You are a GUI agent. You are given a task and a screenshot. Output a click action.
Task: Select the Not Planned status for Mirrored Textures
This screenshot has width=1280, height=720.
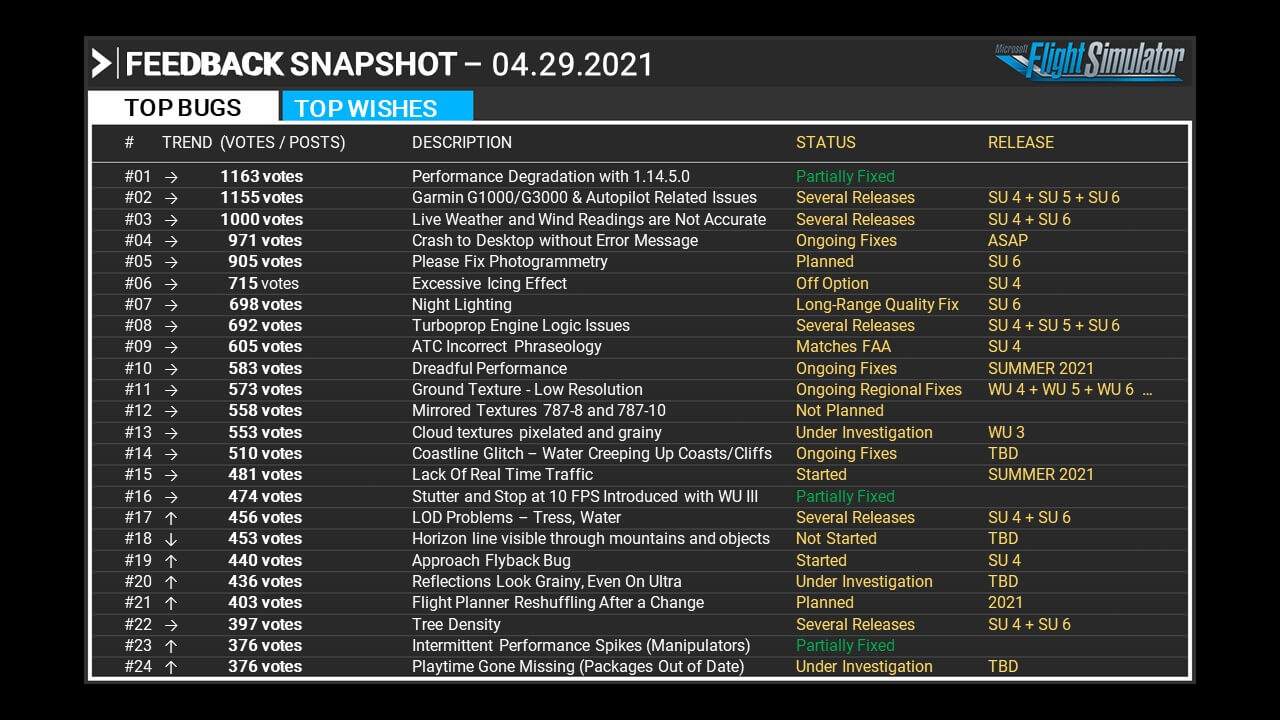coord(839,411)
